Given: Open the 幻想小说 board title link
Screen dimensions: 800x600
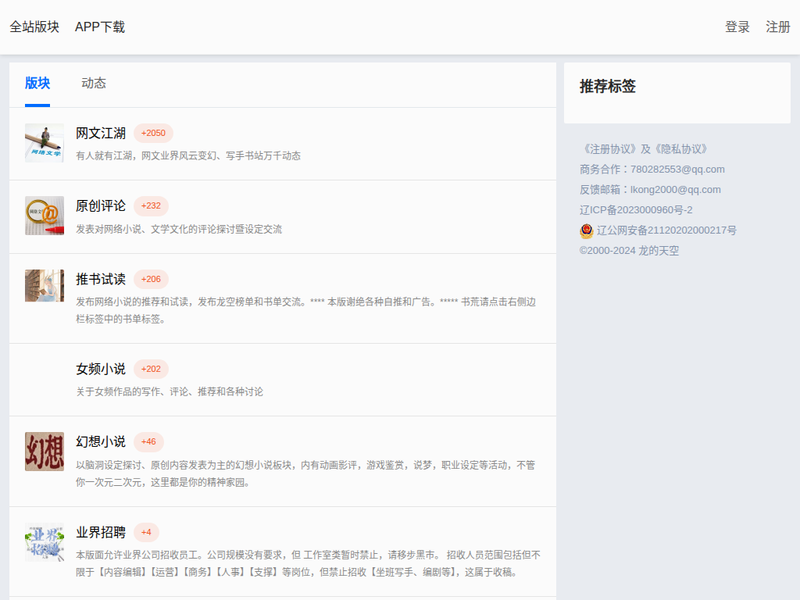Looking at the screenshot, I should coord(100,441).
